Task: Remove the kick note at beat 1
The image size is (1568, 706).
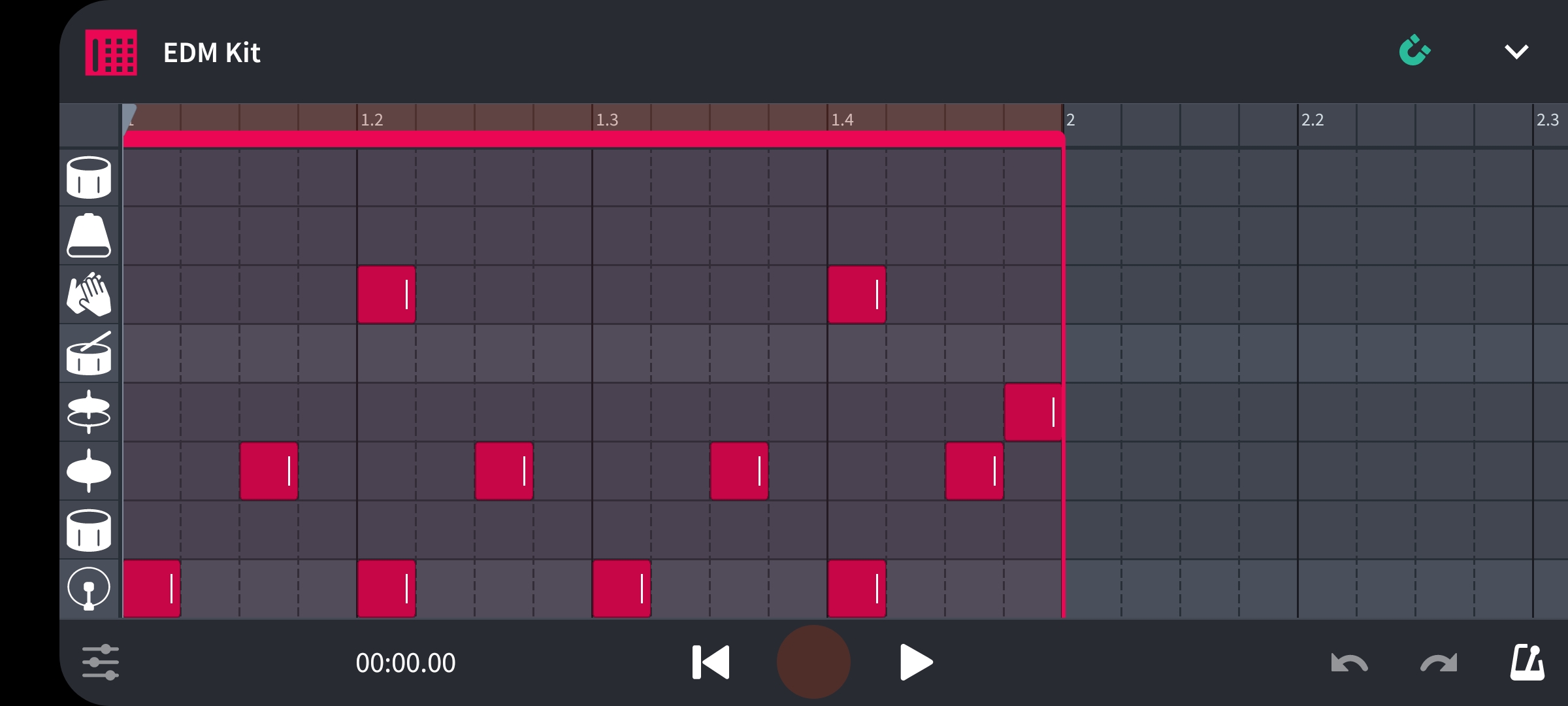Action: pyautogui.click(x=152, y=588)
